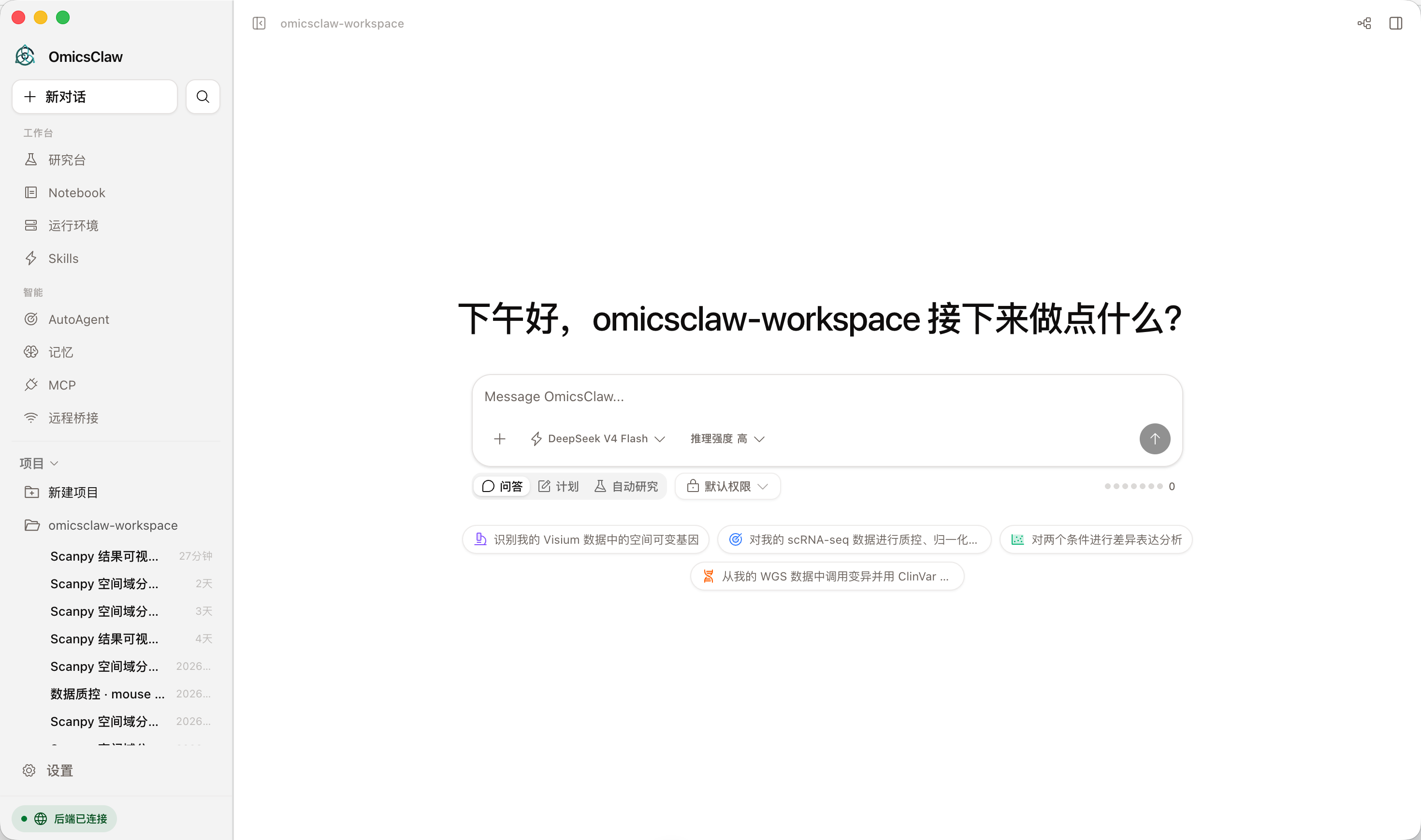
Task: Select the 问答 Q&A mode
Action: [502, 487]
